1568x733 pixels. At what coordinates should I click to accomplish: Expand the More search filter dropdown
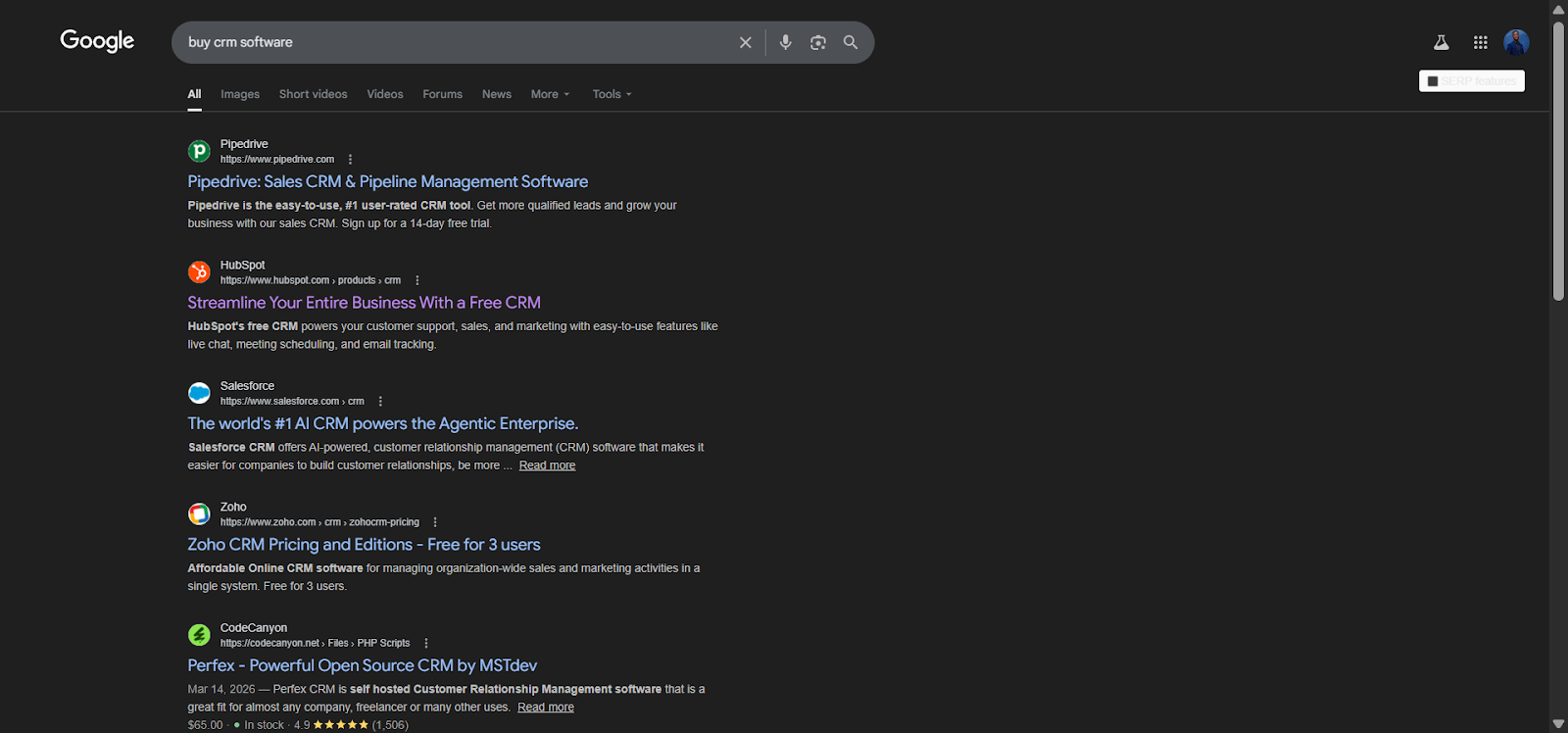pos(550,94)
